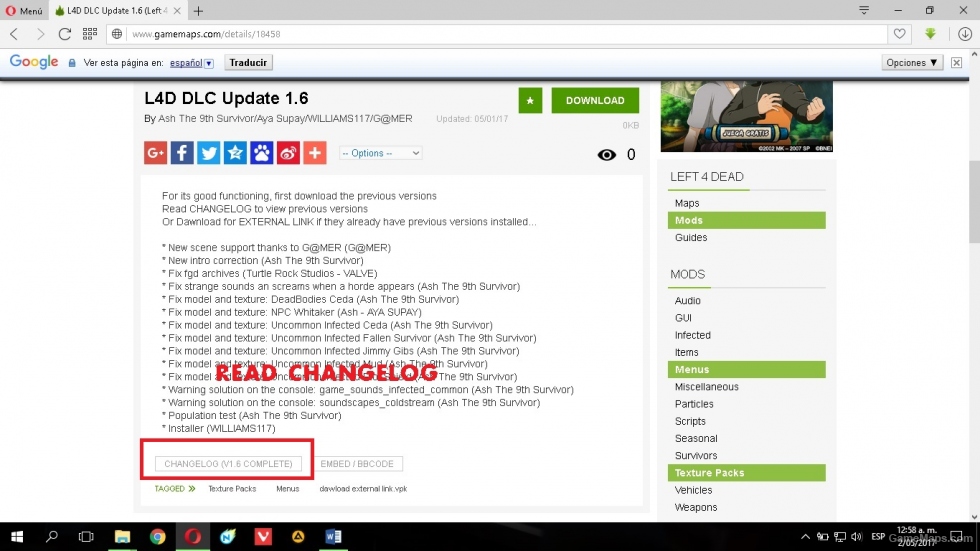Click the eye views icon

tap(606, 154)
